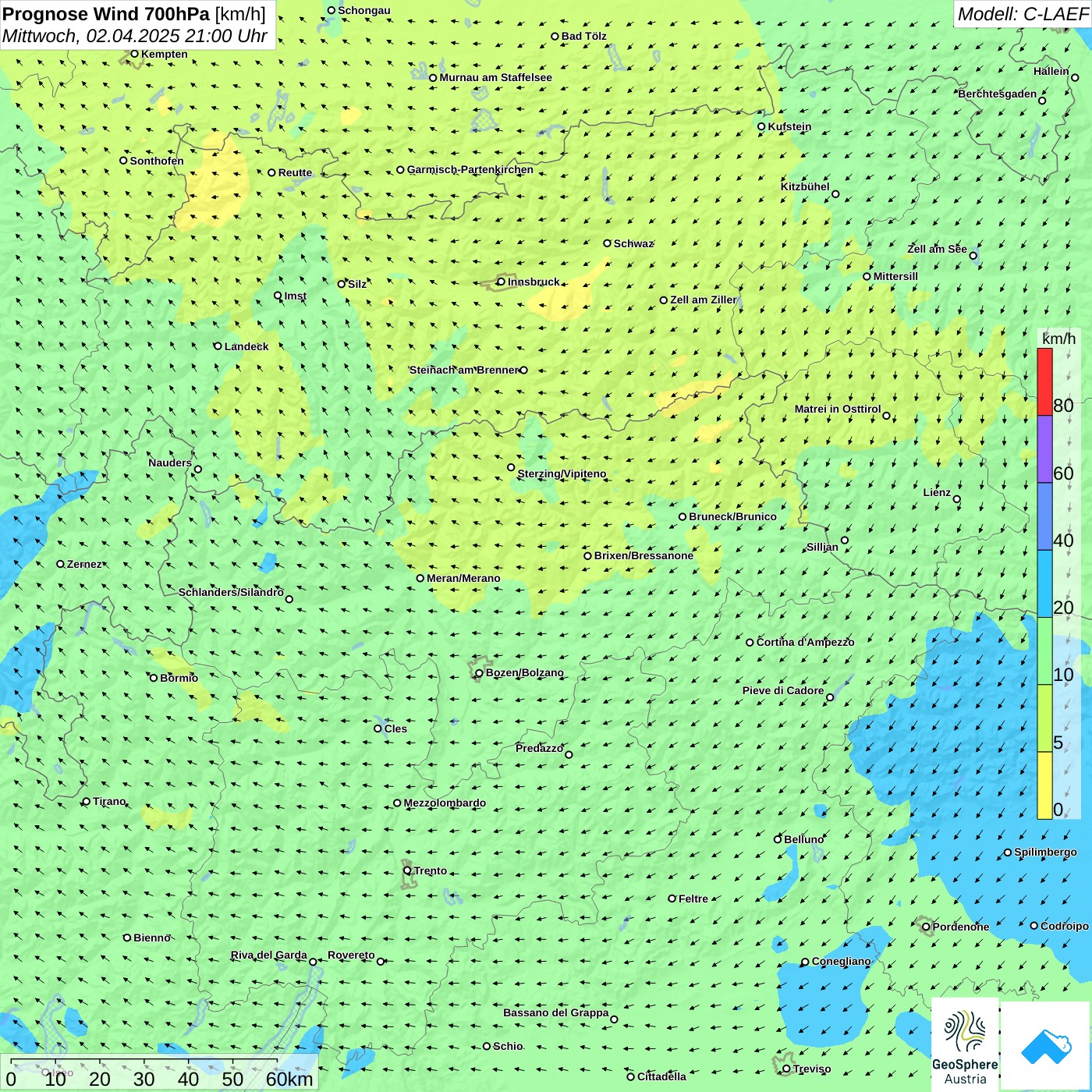Click the 'Bruneck/Brunico' label
The height and width of the screenshot is (1092, 1092).
(x=733, y=516)
